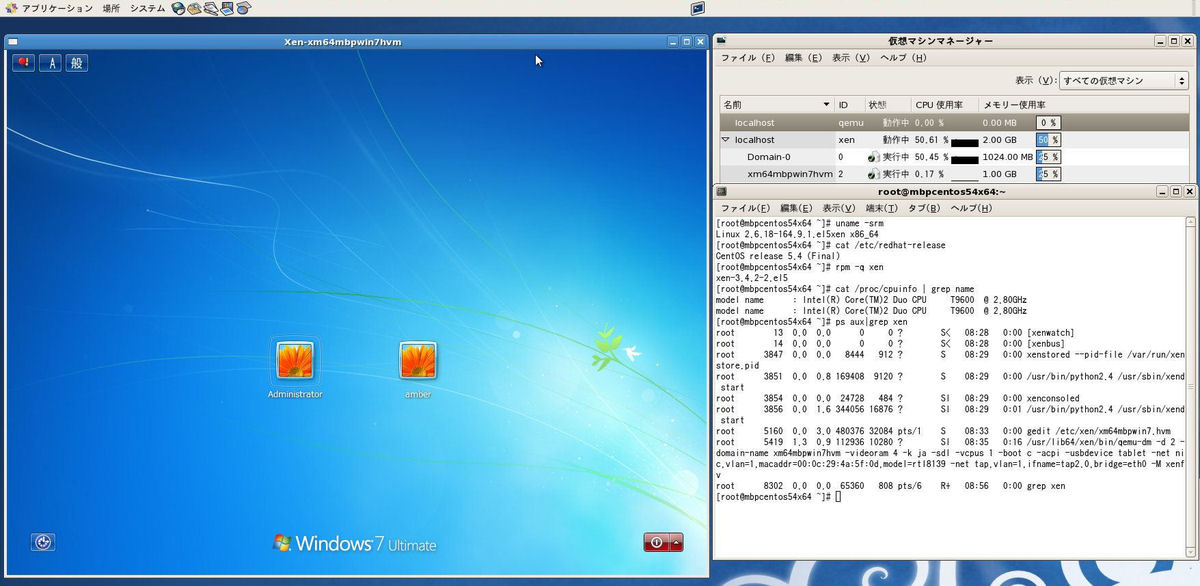This screenshot has height=586, width=1200.
Task: Open the ファイル menu in 仮想マシンマネージャー
Action: [x=747, y=58]
